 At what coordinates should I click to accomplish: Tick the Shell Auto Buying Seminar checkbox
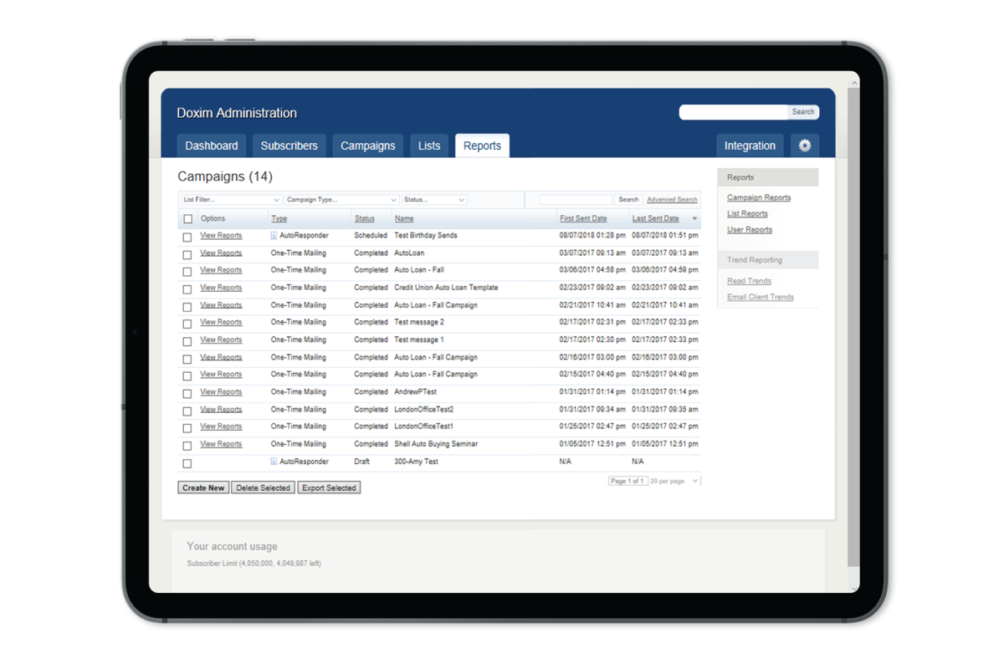pyautogui.click(x=186, y=444)
